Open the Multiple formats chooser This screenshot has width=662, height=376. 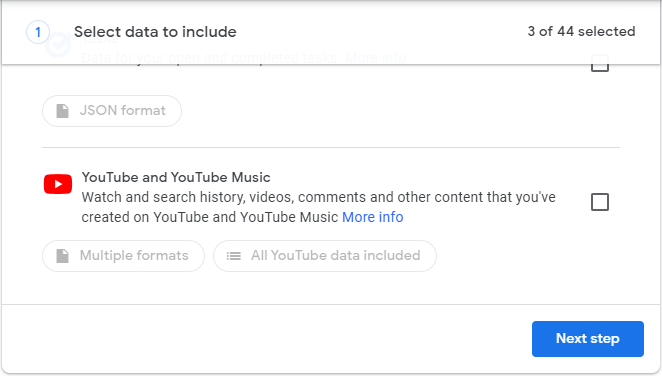pos(123,256)
